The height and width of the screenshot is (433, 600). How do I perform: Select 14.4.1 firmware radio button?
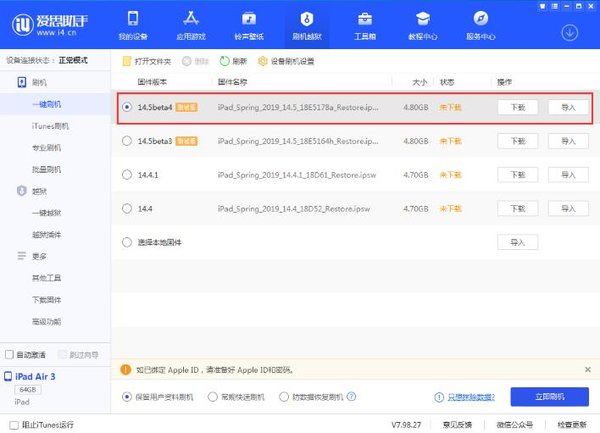tap(127, 175)
